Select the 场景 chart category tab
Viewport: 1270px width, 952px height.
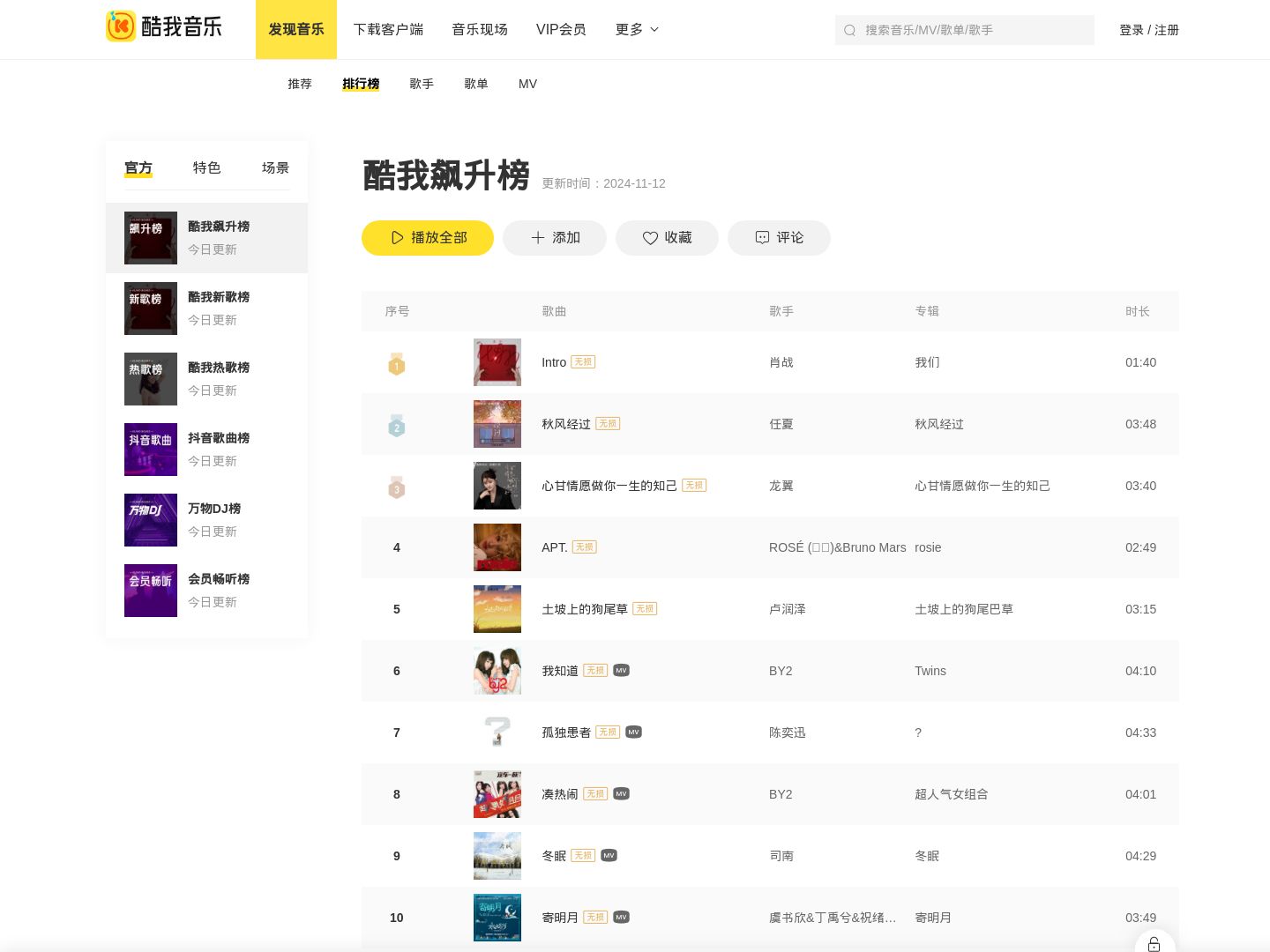pos(275,167)
